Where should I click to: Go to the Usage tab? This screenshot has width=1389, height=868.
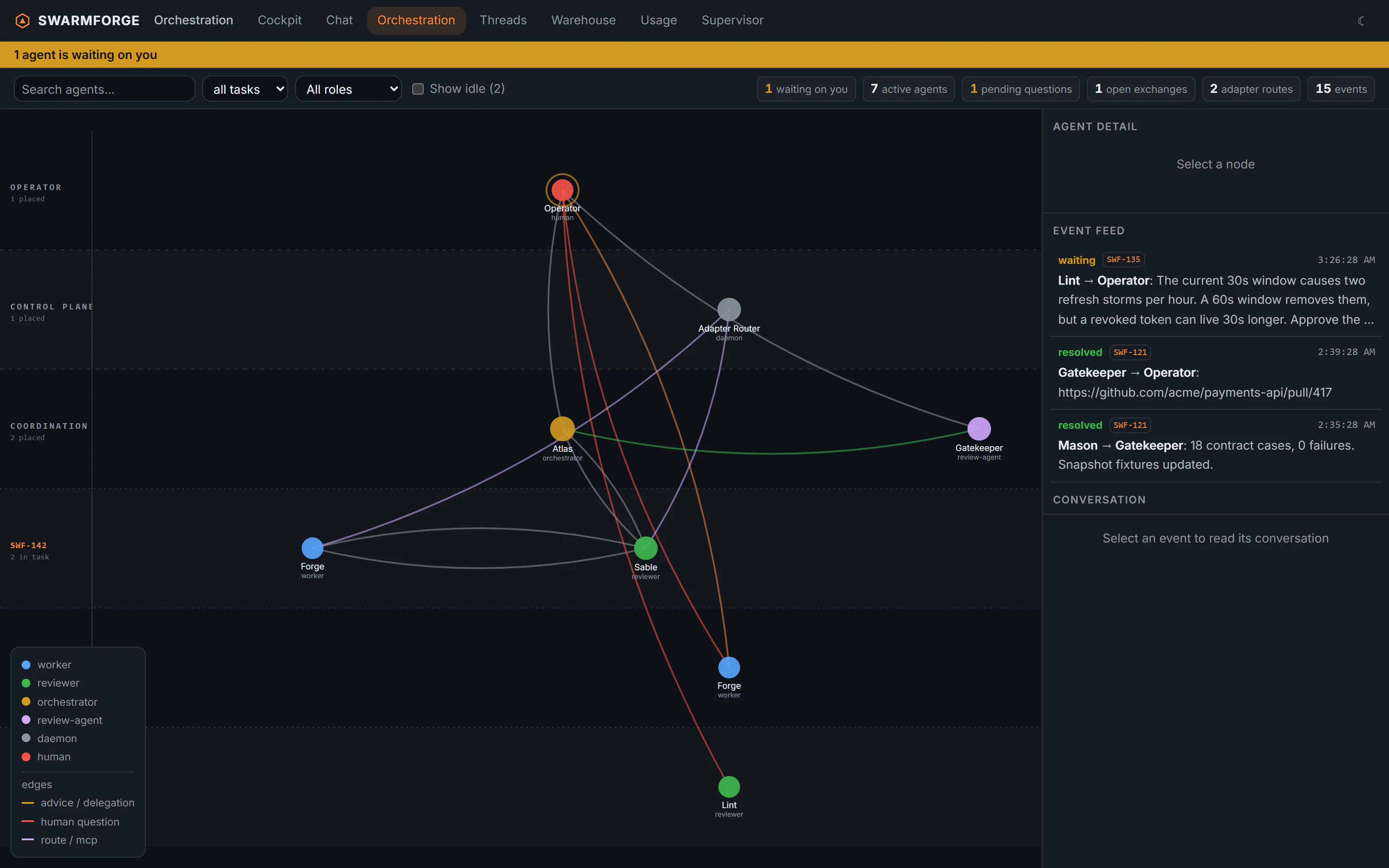point(658,20)
